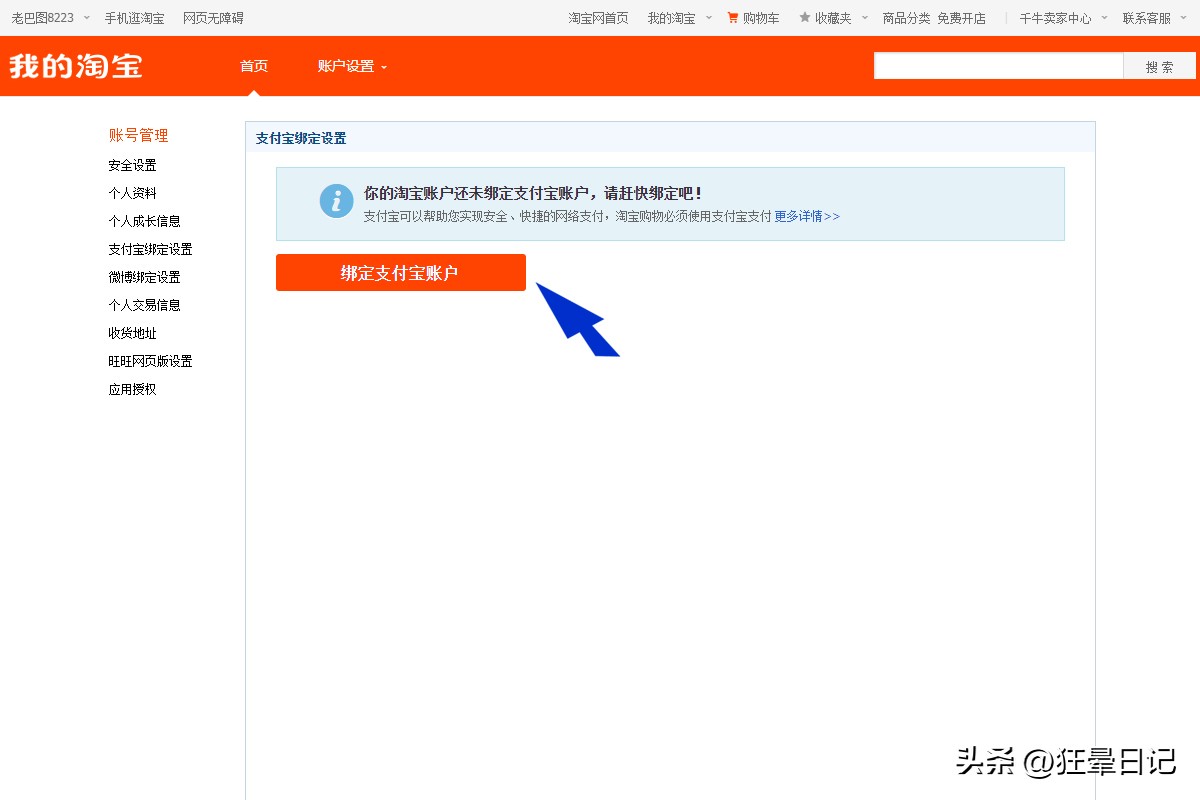Switch to the 首页 tab
This screenshot has height=800, width=1200.
253,66
